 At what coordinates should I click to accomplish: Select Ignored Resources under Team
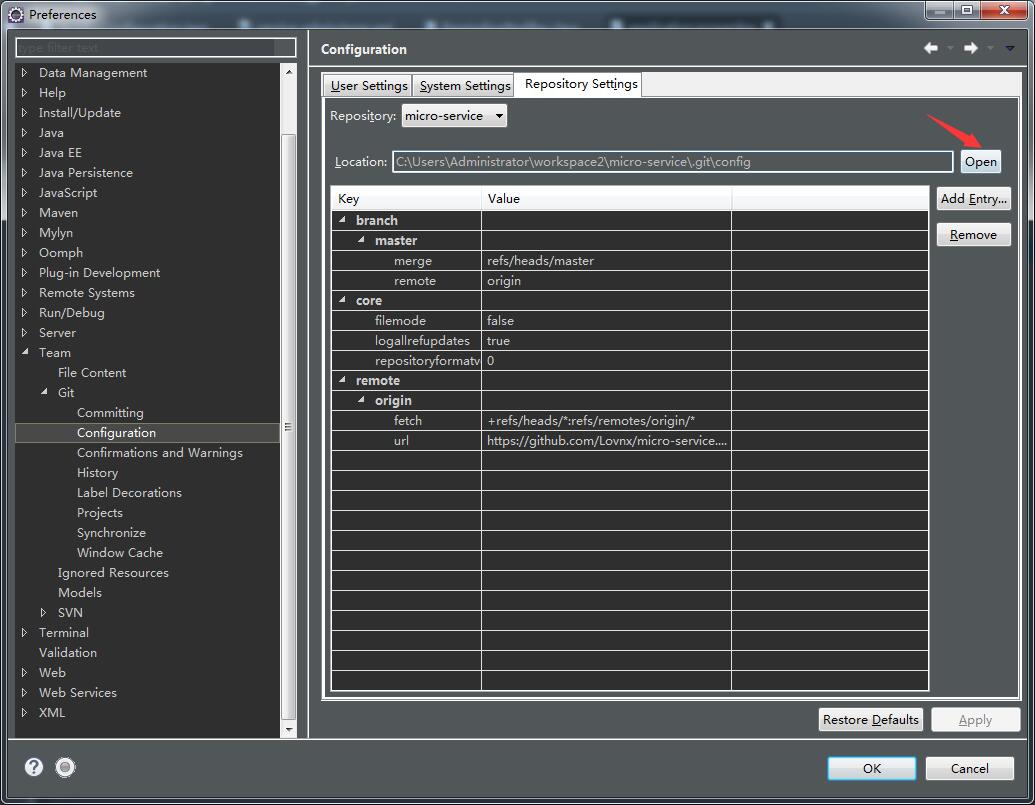[113, 573]
